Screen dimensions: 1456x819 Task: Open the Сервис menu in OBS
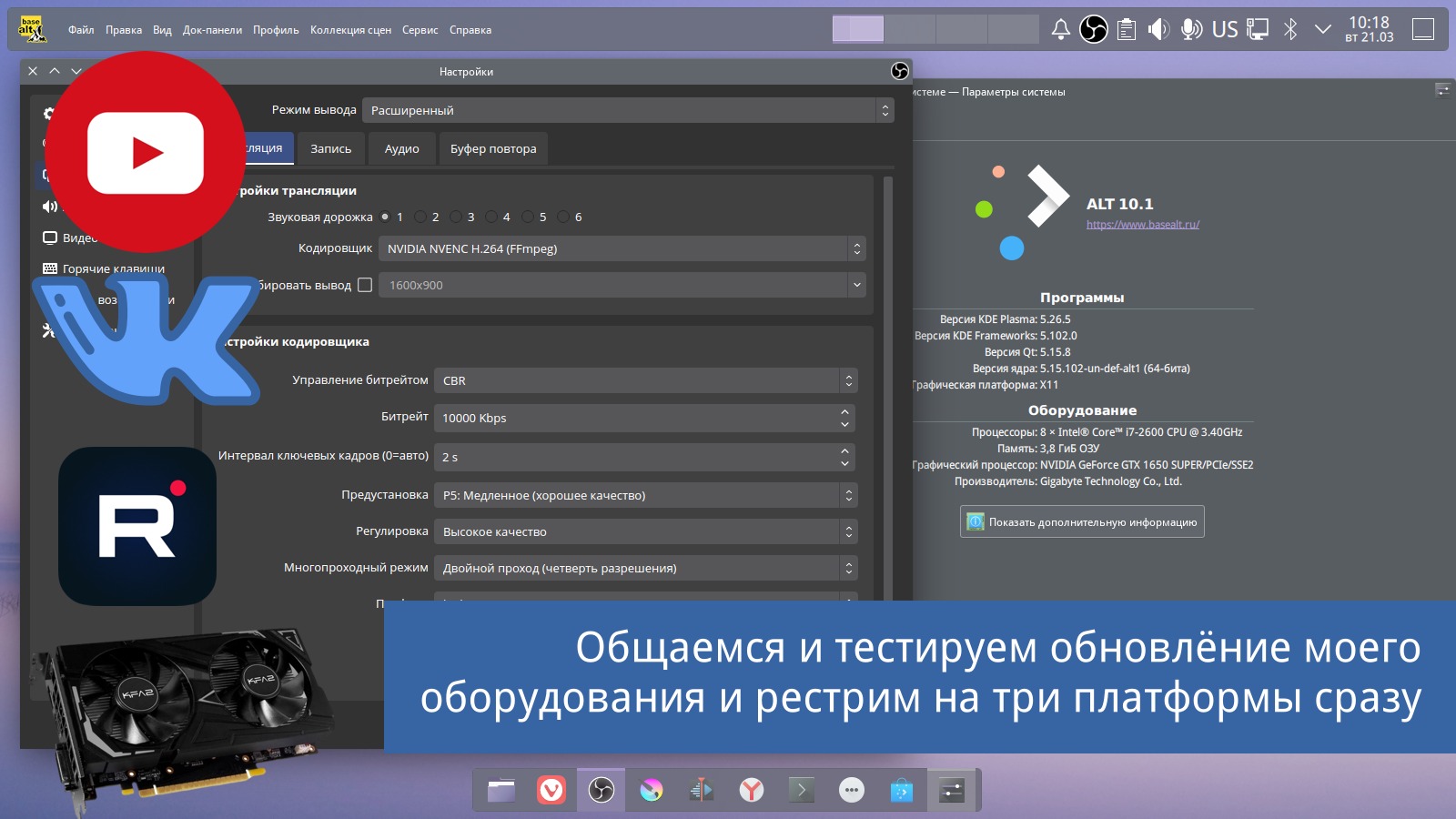[x=420, y=29]
